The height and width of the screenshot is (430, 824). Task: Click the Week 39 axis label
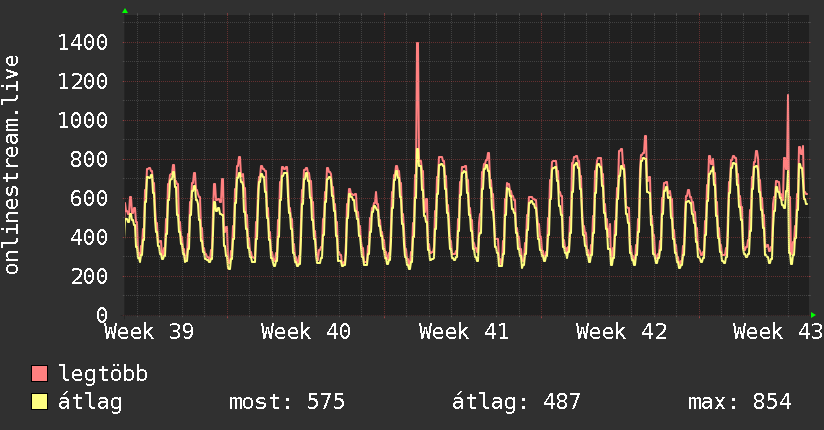149,332
